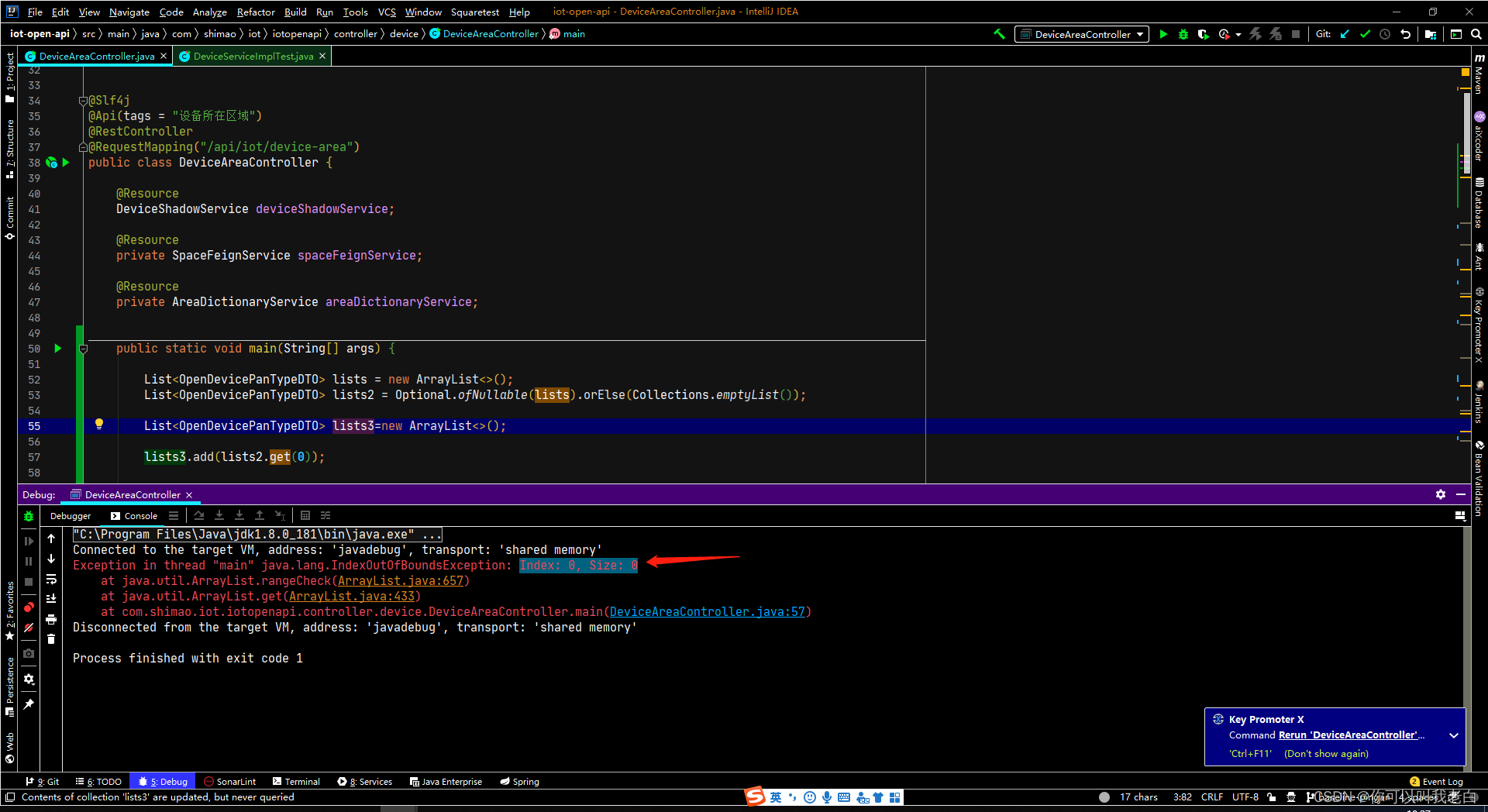Close the DeviceAreaController debug session tab
The image size is (1488, 812).
[x=189, y=494]
